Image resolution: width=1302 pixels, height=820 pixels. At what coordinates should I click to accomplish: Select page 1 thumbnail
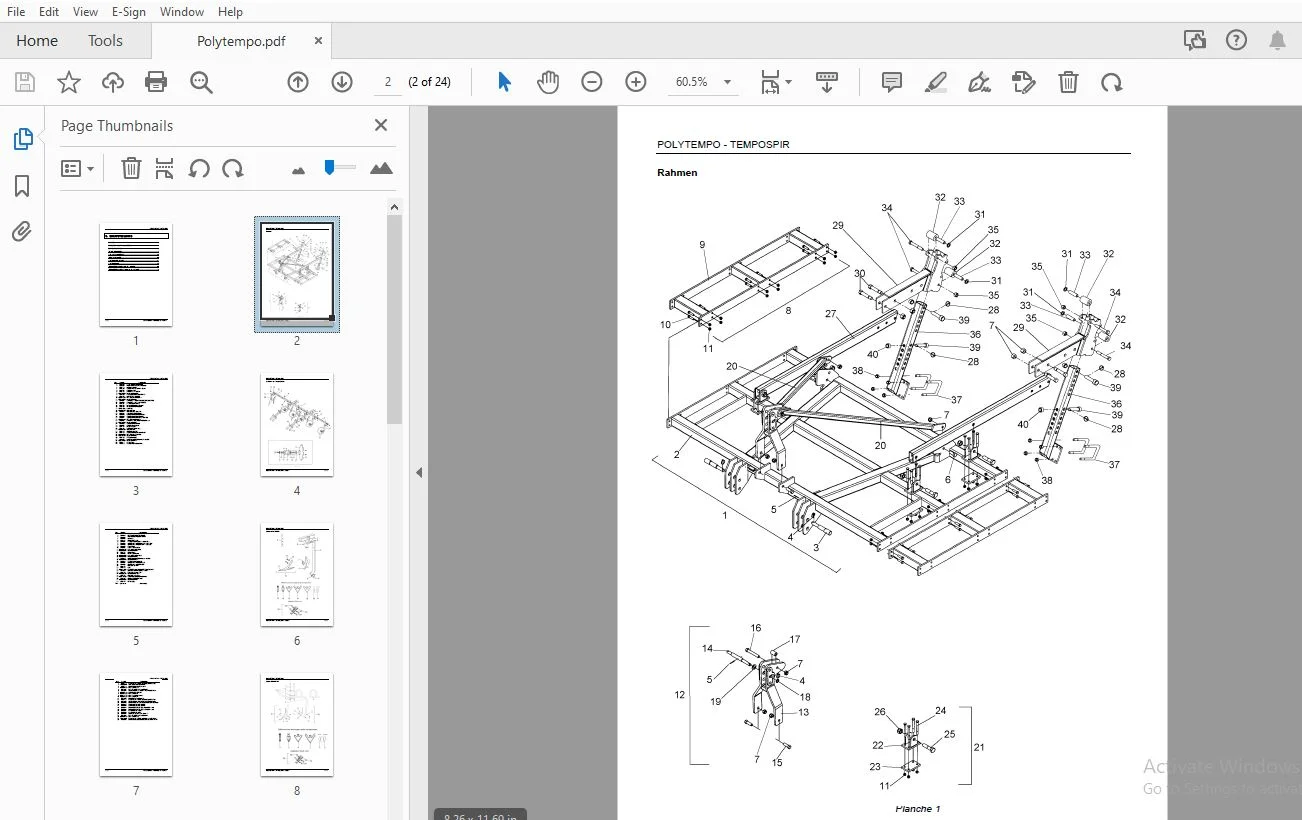tap(136, 275)
